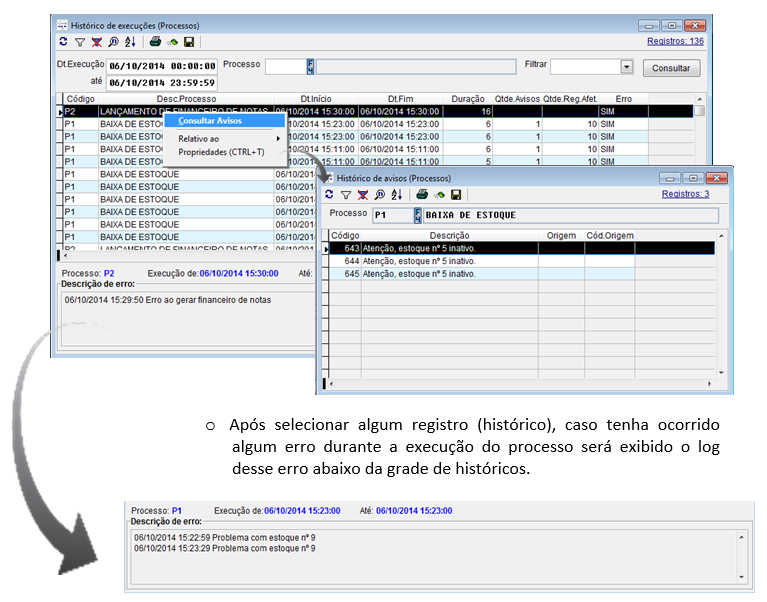Image resolution: width=767 pixels, height=602 pixels.
Task: Click filter funnel icon in execuções toolbar
Action: tap(80, 42)
